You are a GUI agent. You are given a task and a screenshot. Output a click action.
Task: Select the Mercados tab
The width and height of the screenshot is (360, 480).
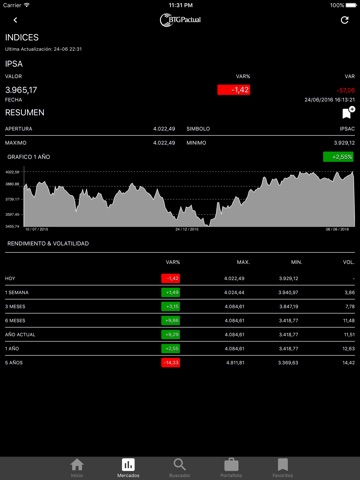point(128,468)
